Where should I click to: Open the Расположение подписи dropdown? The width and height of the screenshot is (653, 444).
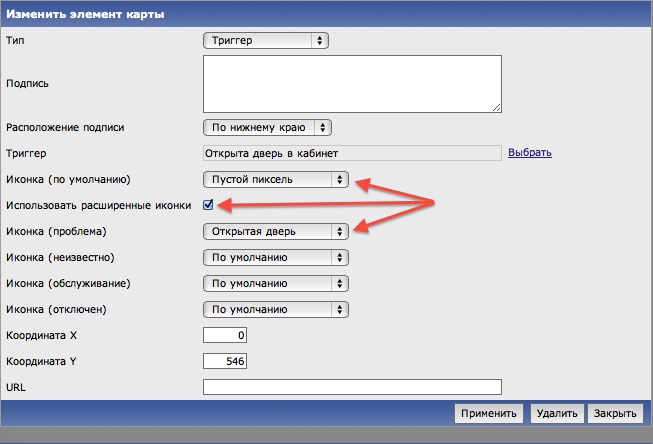(x=266, y=128)
